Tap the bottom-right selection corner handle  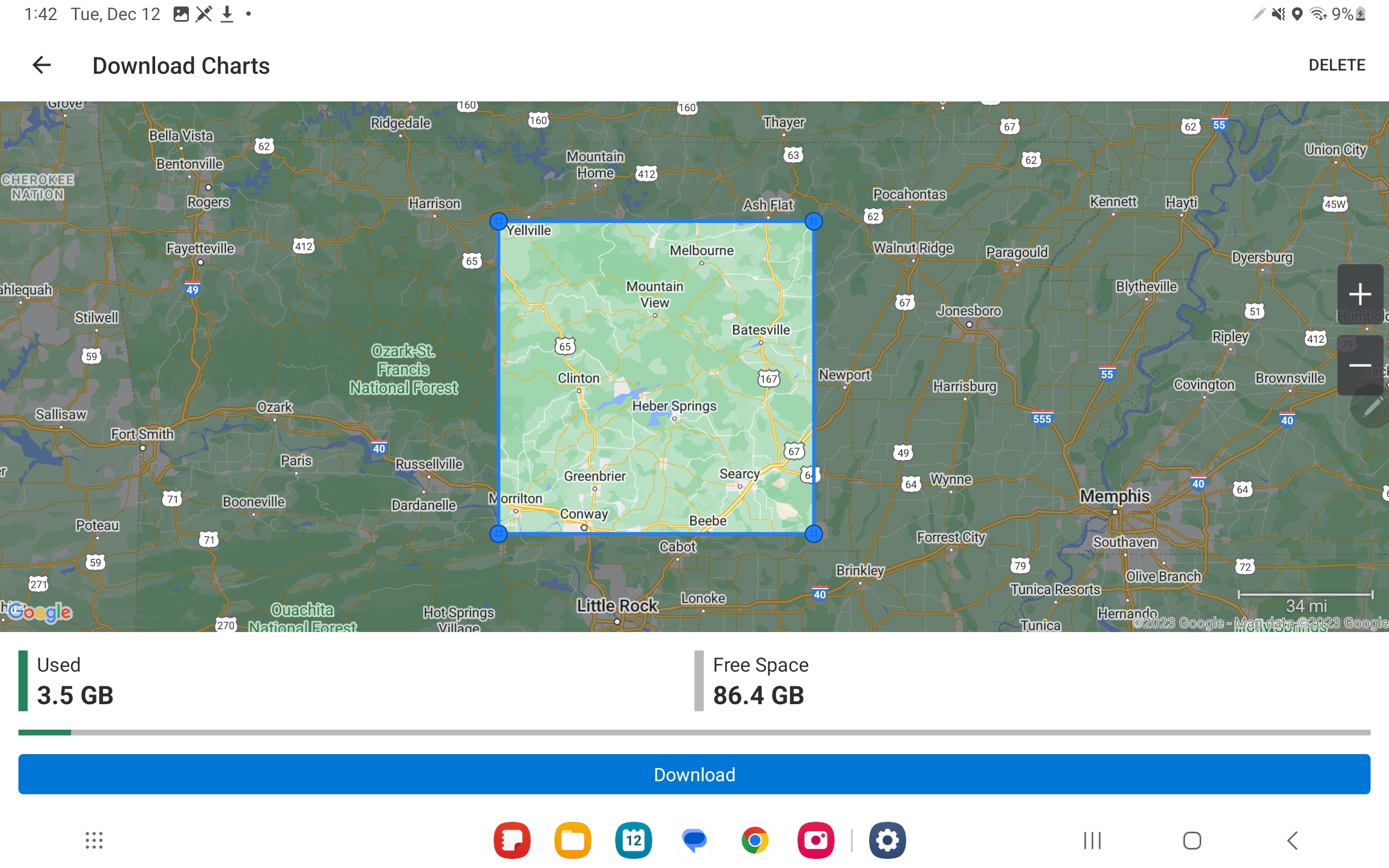tap(813, 534)
